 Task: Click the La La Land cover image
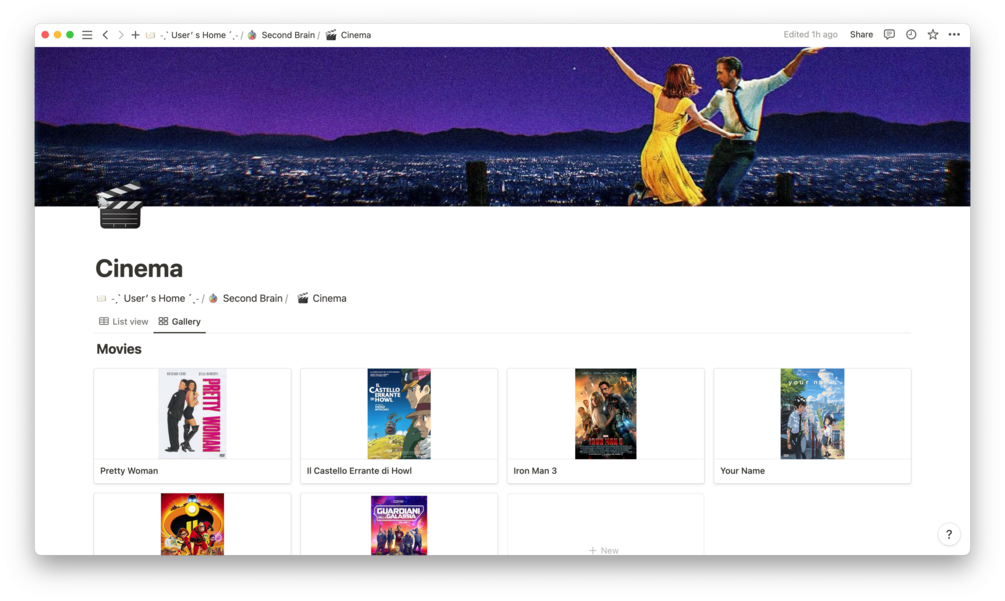[x=502, y=126]
